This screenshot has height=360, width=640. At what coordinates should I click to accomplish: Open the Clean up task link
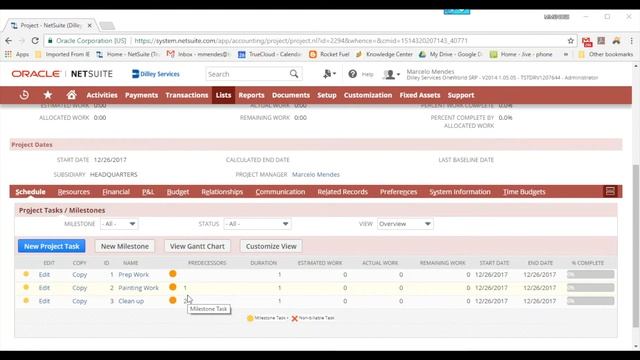point(131,301)
